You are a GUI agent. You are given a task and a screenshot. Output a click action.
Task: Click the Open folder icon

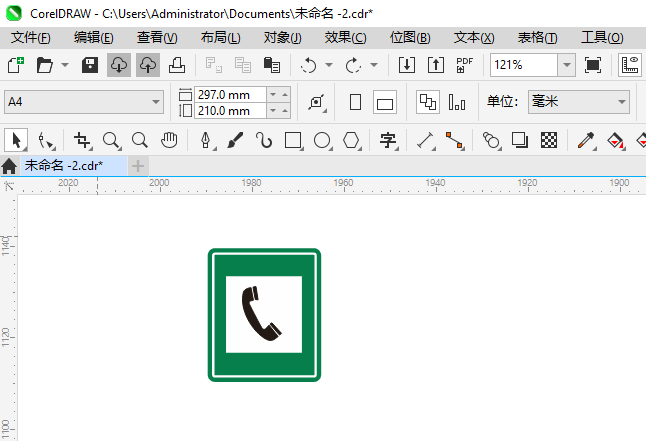pyautogui.click(x=44, y=65)
